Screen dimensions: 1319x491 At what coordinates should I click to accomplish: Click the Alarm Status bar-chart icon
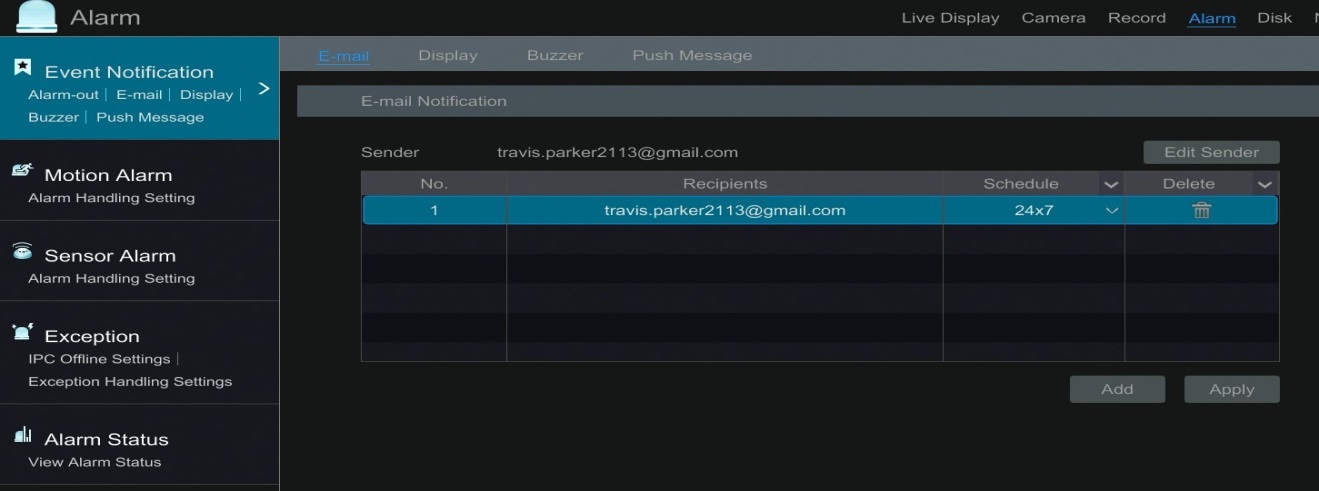pos(22,436)
